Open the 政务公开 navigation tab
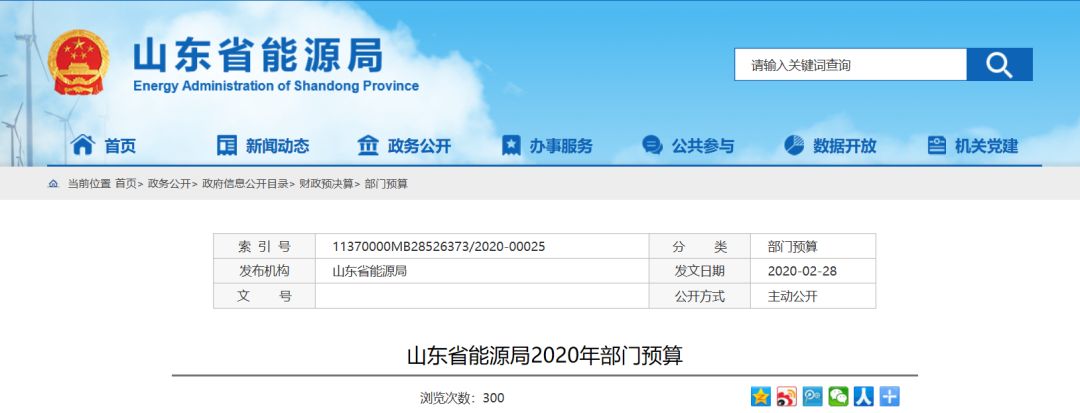The image size is (1080, 413). [404, 146]
